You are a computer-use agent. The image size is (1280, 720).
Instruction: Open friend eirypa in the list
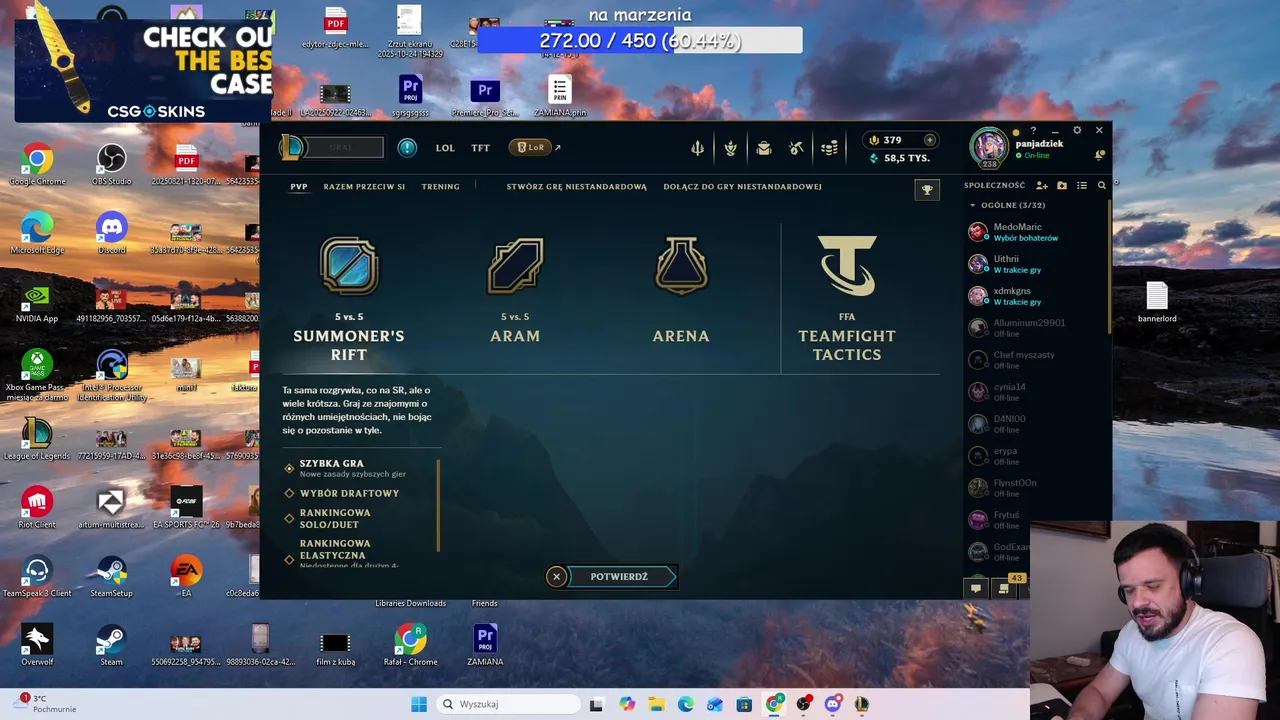tap(1037, 456)
